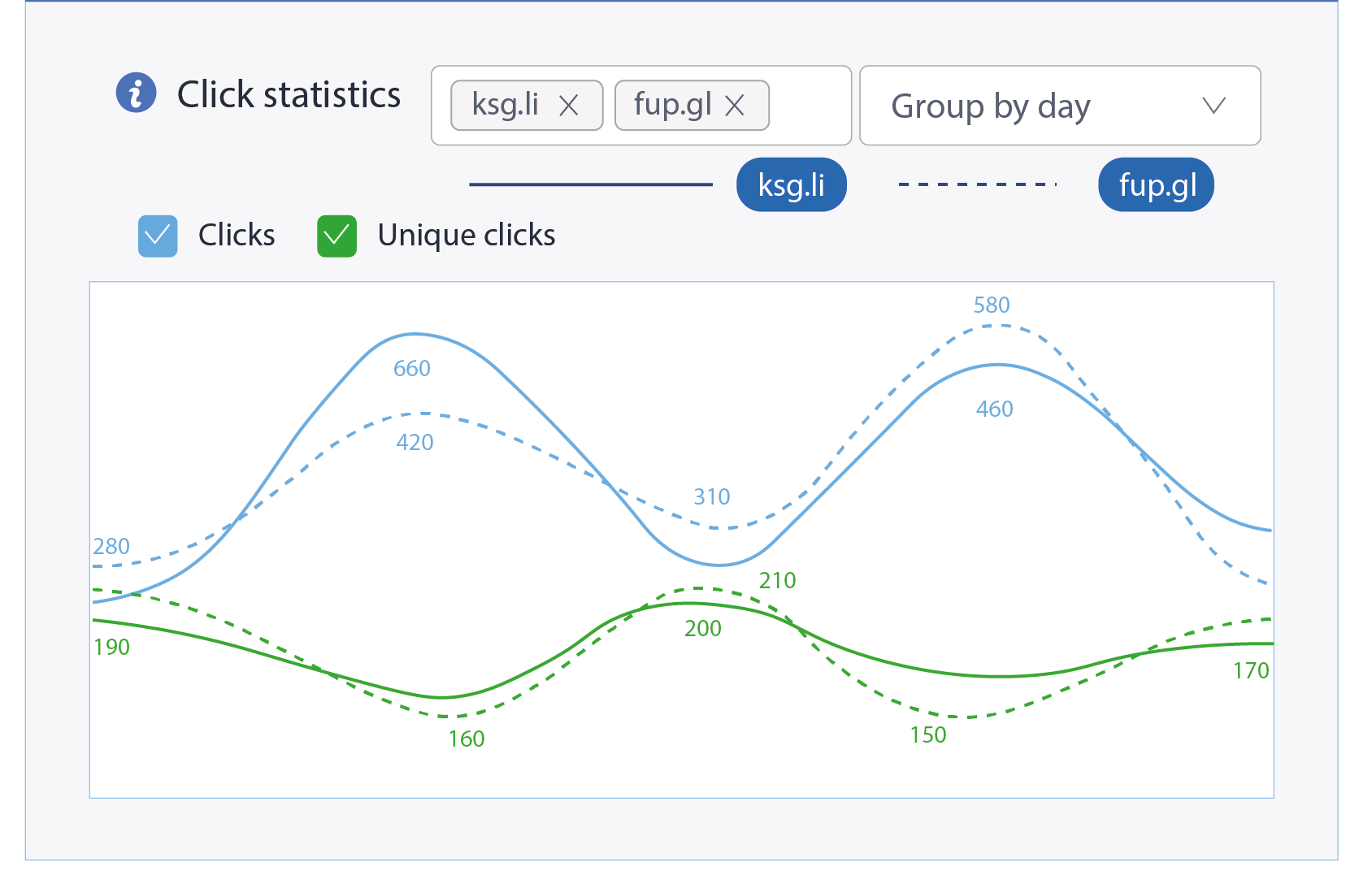
Task: Click the 200 data label
Action: tap(703, 629)
